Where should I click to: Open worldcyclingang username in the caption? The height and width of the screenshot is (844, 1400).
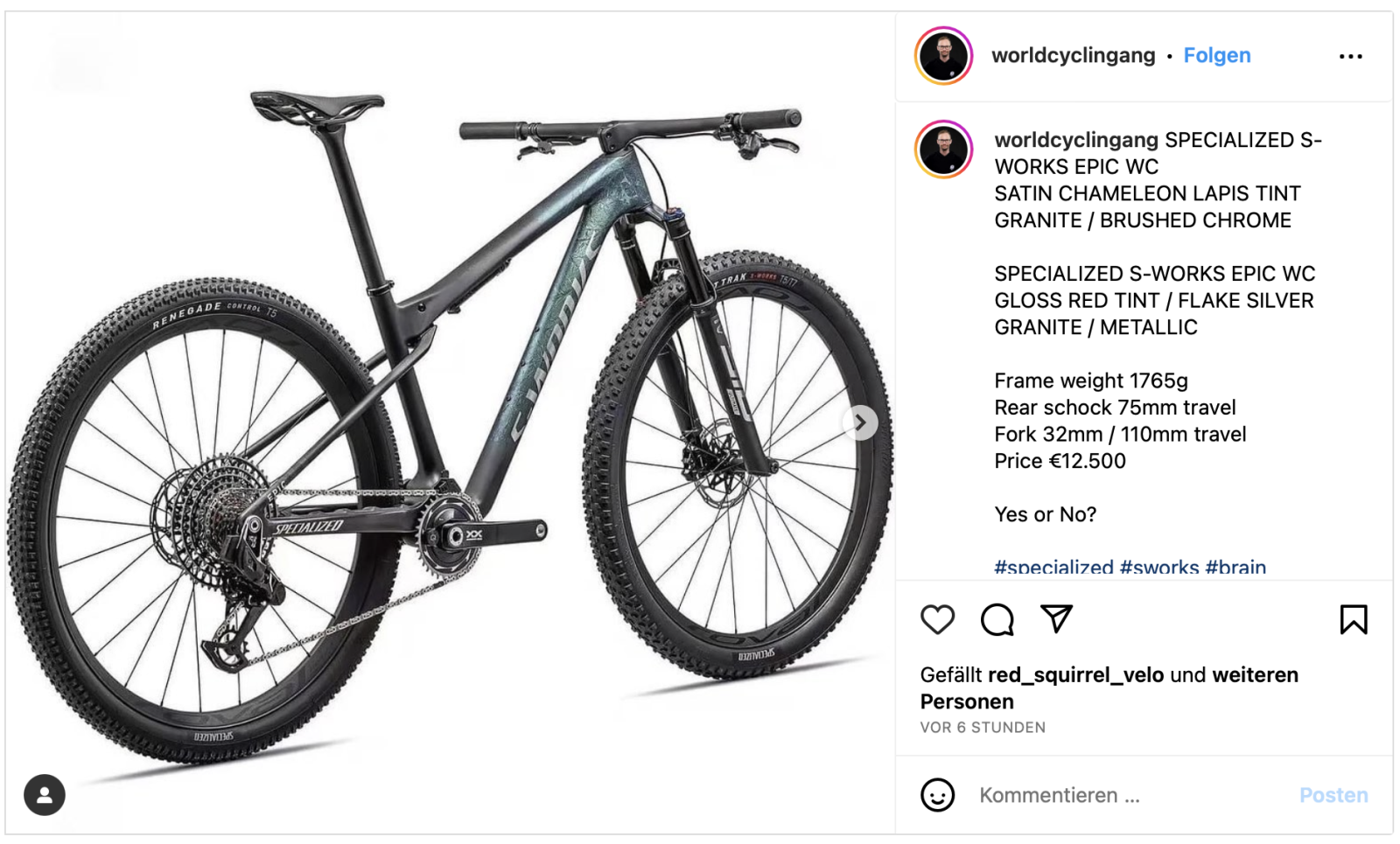[x=1076, y=140]
